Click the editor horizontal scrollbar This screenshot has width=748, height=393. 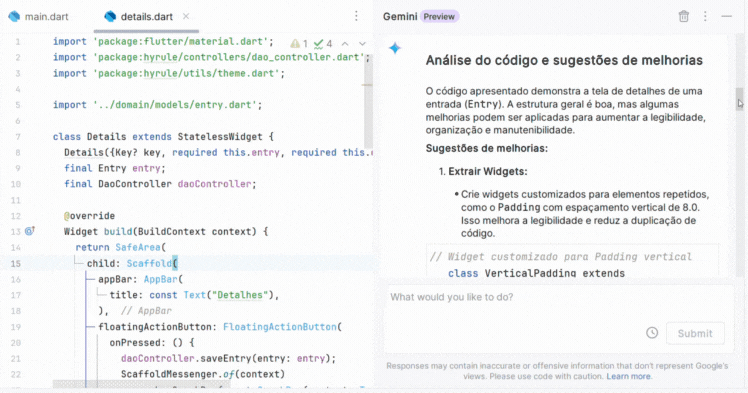[141, 384]
